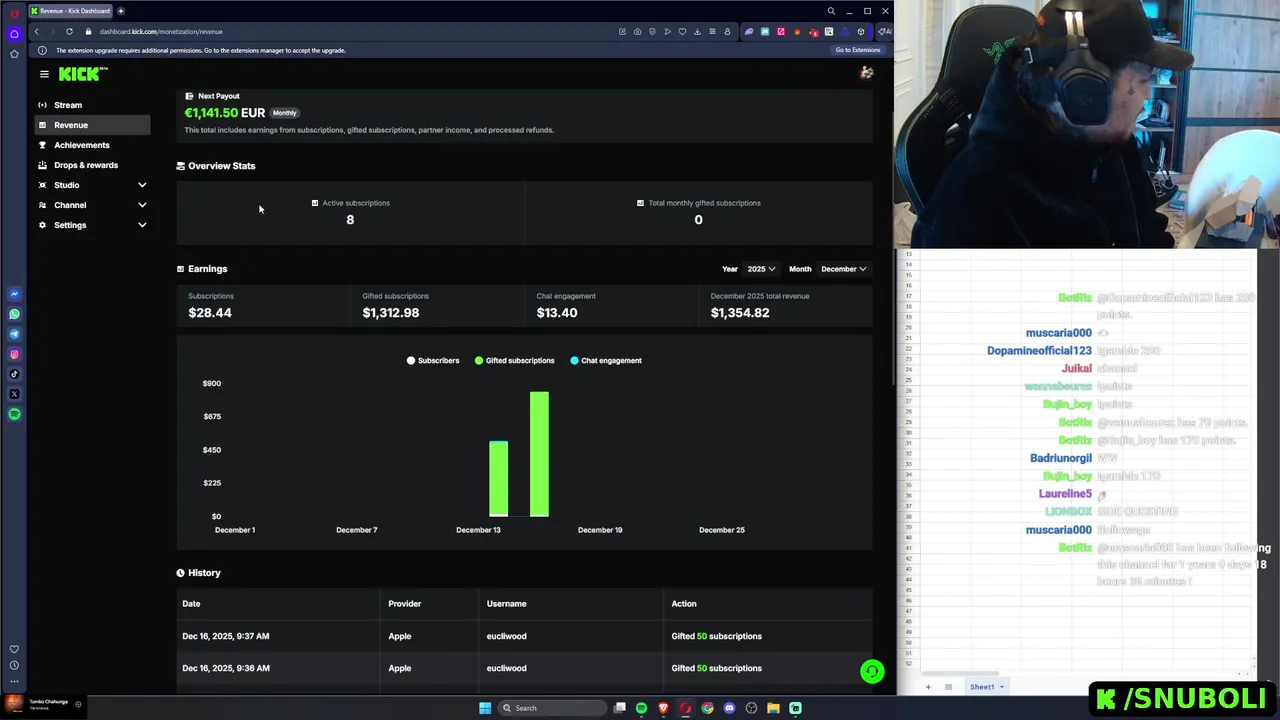
Task: Open TikTok in Opera sidebar
Action: pyautogui.click(x=14, y=374)
